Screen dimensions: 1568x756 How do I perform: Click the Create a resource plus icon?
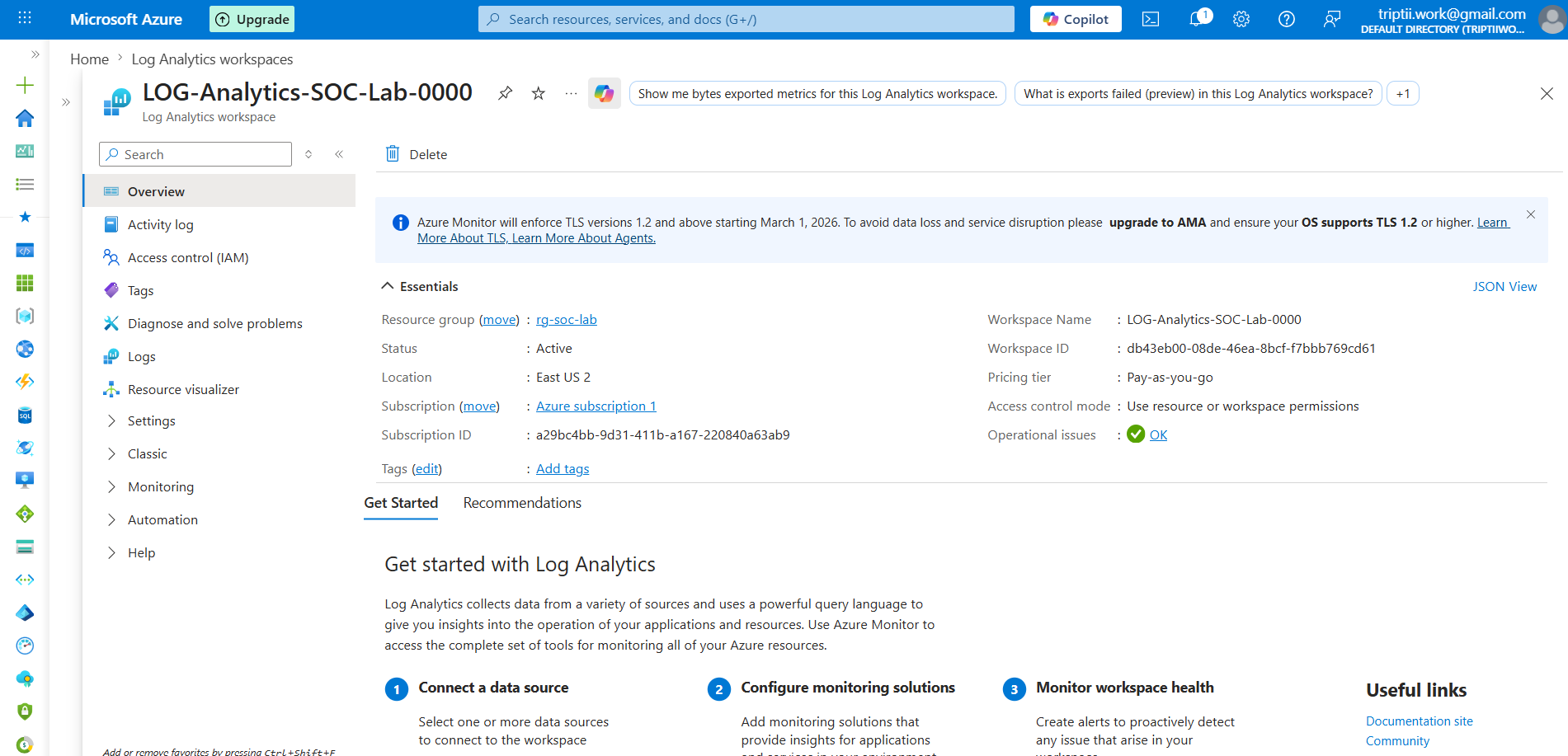point(25,85)
